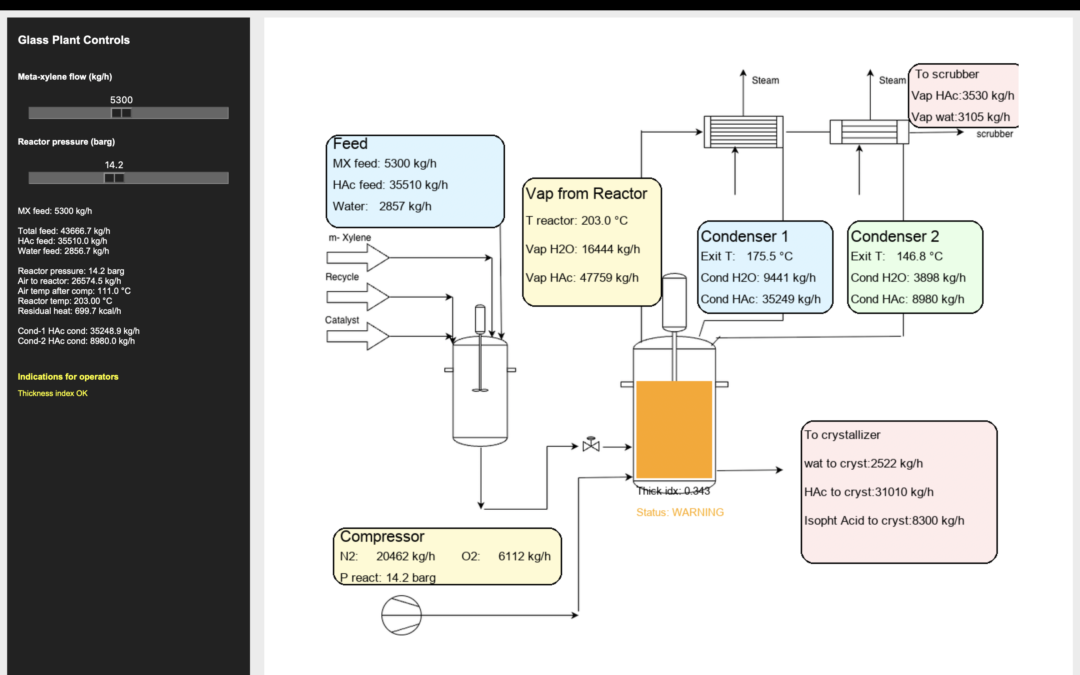Viewport: 1080px width, 675px height.
Task: Click the mixing tank stirrer motor
Action: [x=480, y=319]
